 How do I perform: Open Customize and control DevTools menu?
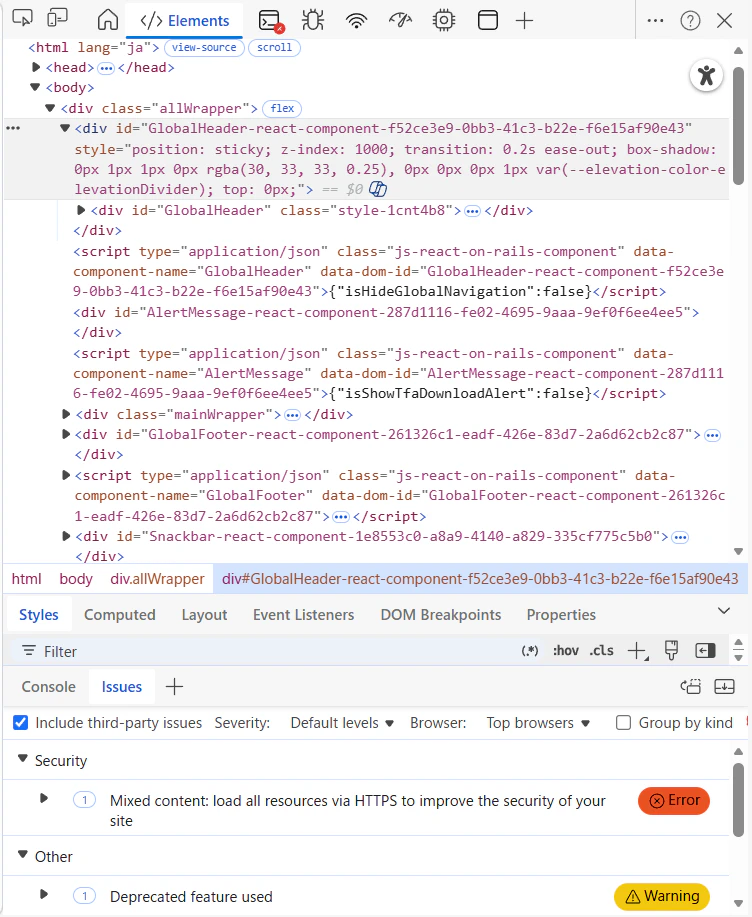656,20
